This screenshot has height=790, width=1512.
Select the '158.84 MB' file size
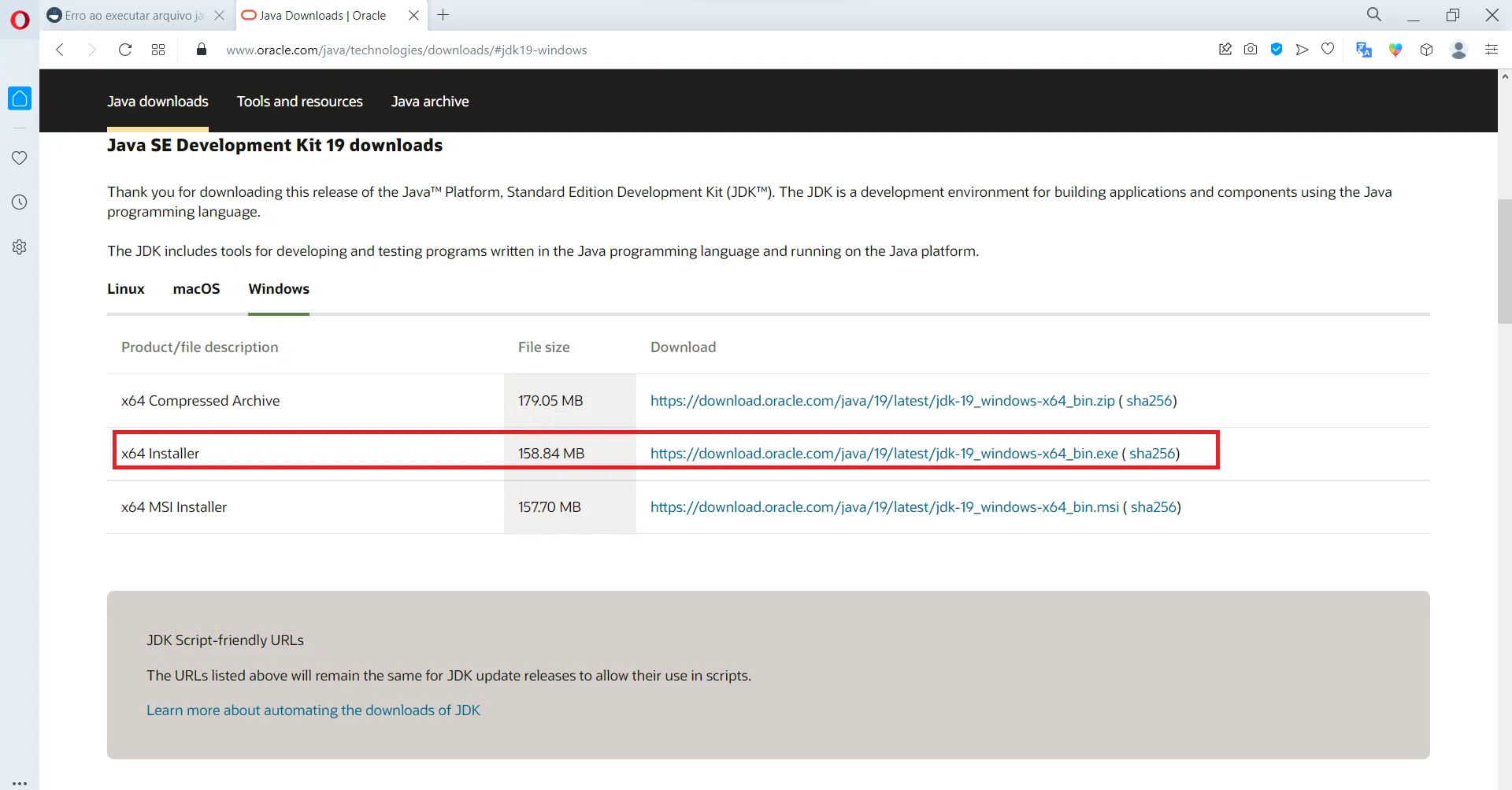pos(551,454)
